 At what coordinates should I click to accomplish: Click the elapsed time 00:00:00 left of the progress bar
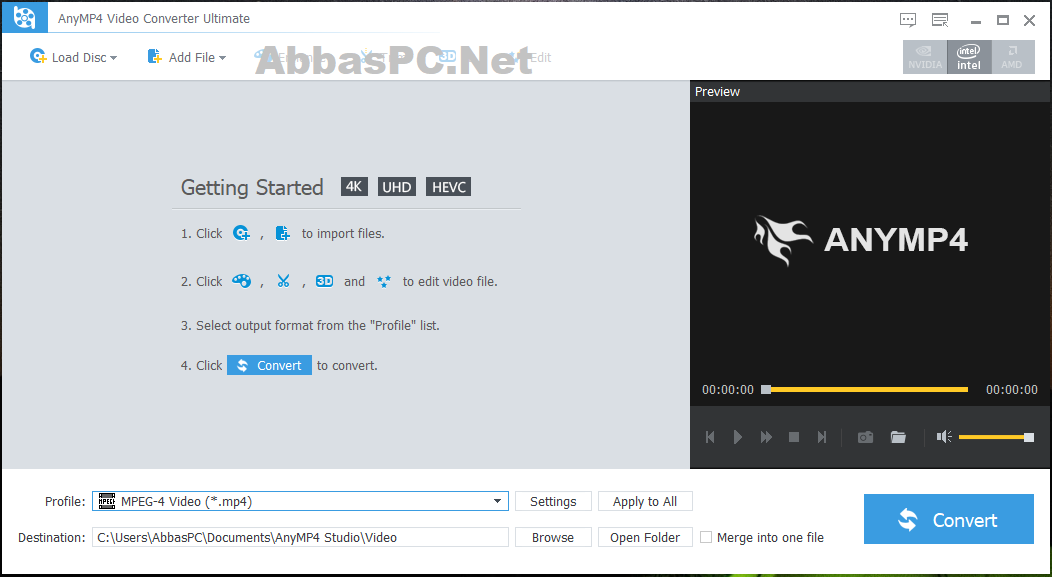tap(728, 390)
